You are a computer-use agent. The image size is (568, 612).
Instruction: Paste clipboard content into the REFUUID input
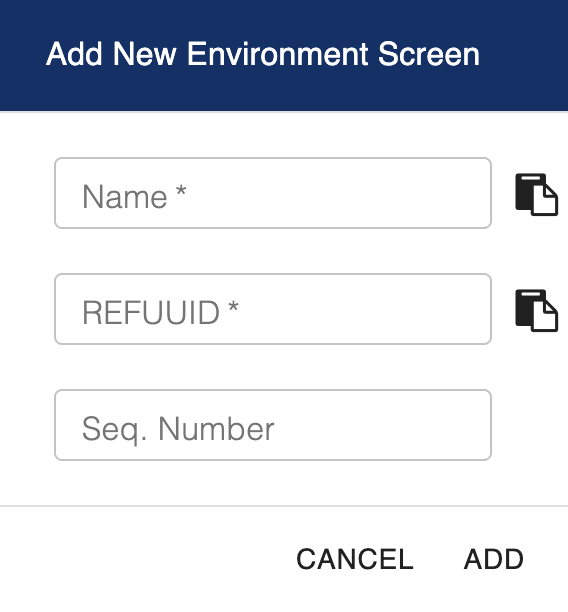(x=536, y=310)
